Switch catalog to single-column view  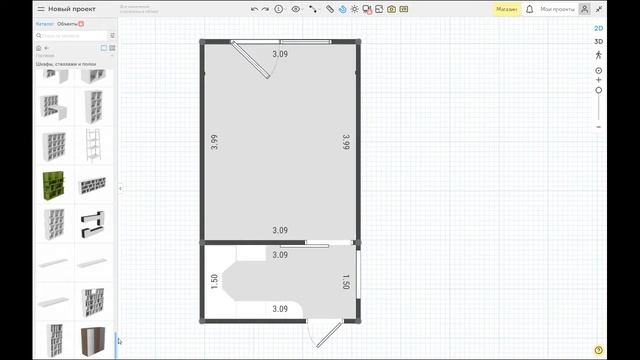104,48
